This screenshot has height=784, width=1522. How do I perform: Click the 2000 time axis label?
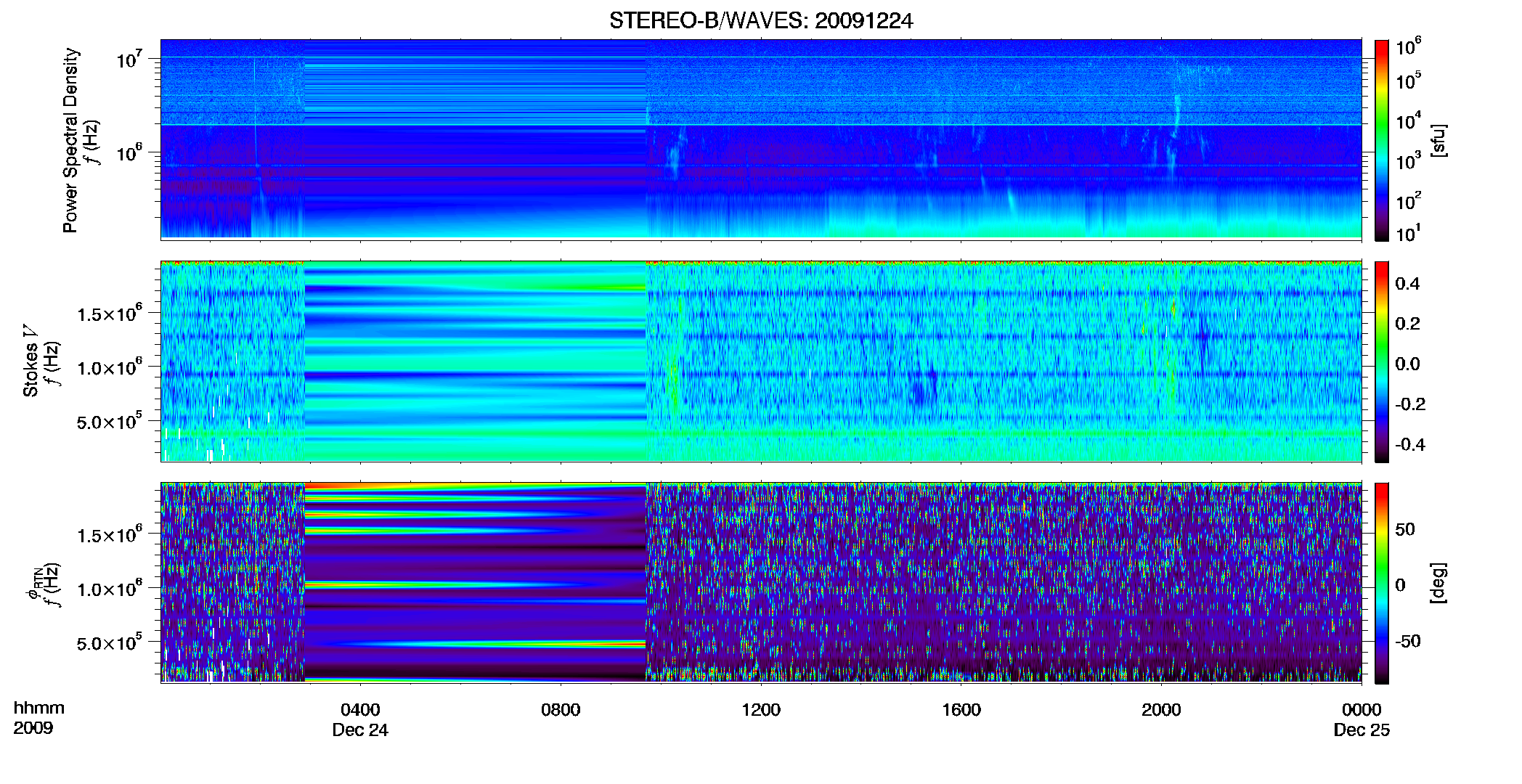coord(1161,710)
